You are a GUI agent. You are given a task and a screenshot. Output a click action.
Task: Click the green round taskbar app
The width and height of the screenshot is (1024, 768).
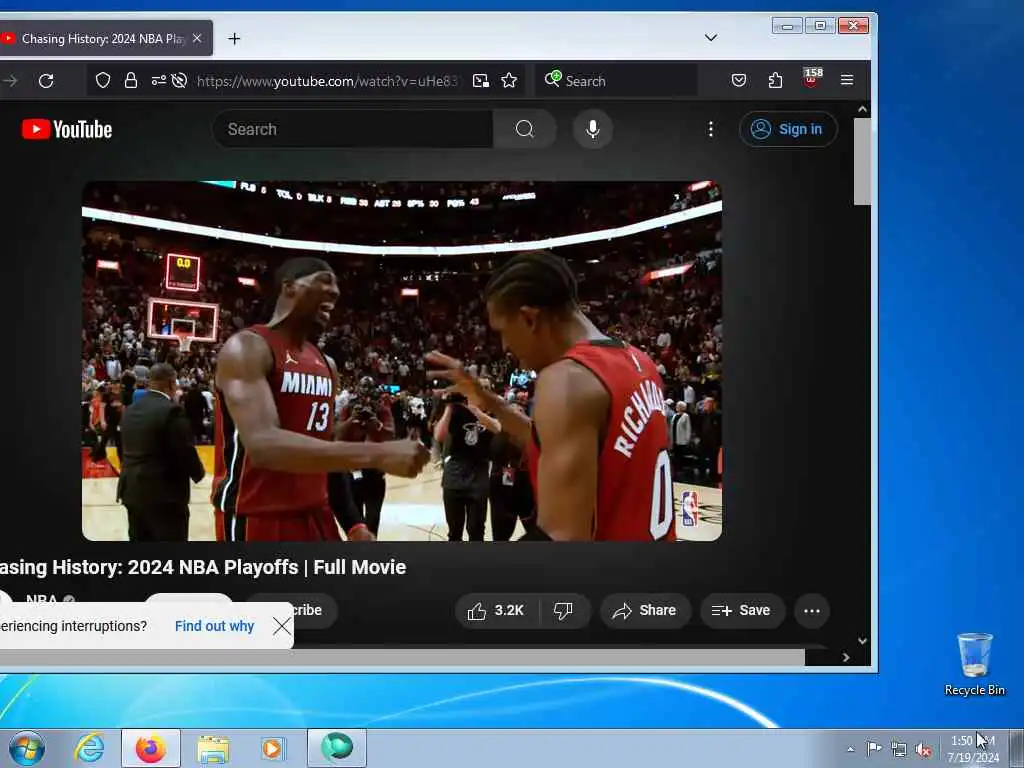click(337, 747)
